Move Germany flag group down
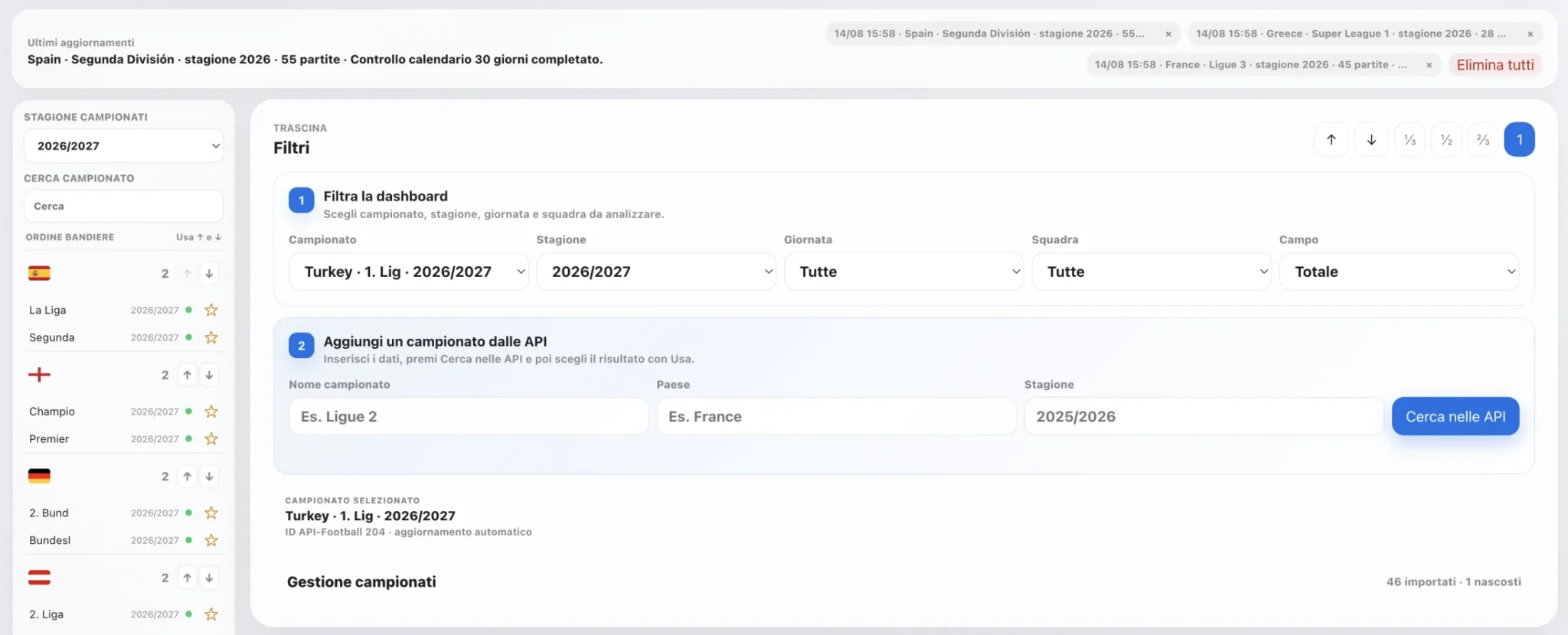 [209, 476]
